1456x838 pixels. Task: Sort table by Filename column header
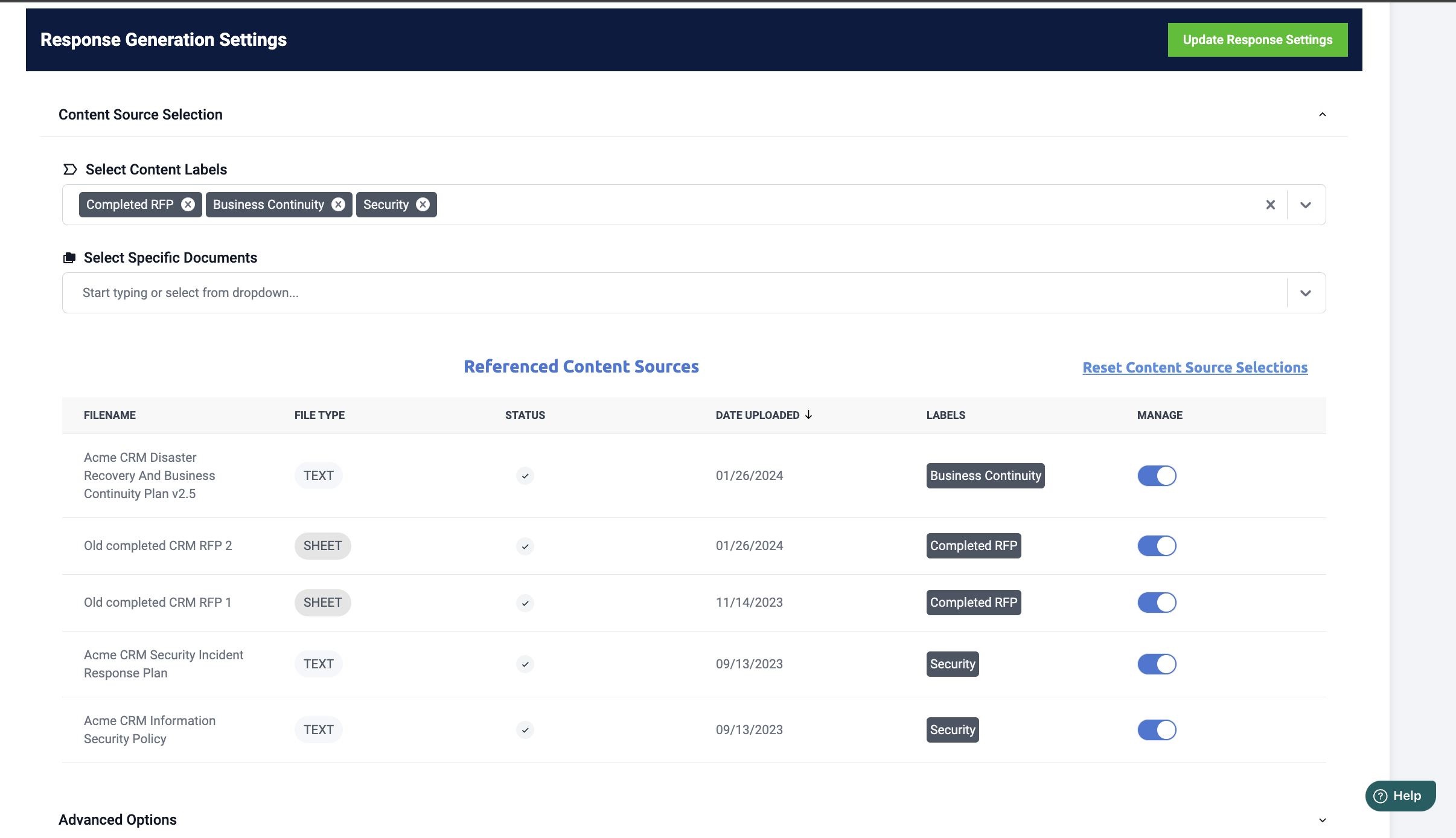point(110,415)
